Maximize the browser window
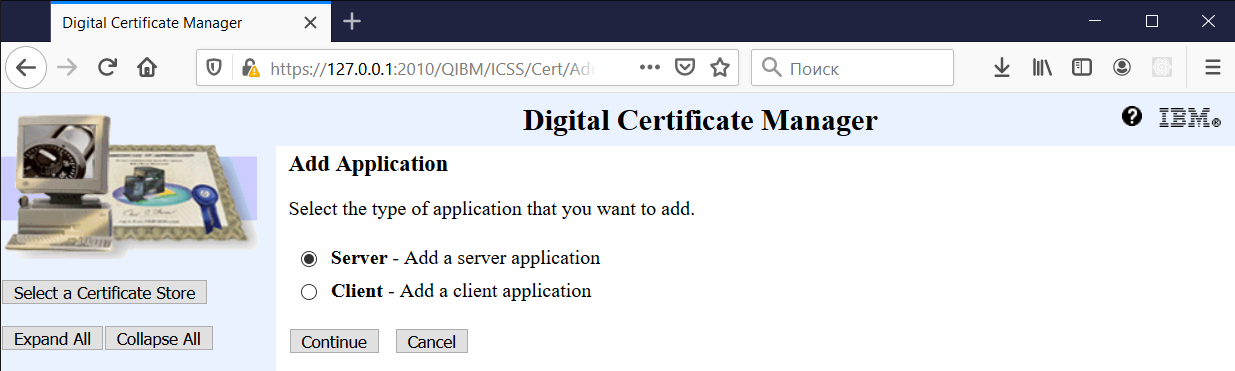This screenshot has height=371, width=1235. tap(1151, 21)
